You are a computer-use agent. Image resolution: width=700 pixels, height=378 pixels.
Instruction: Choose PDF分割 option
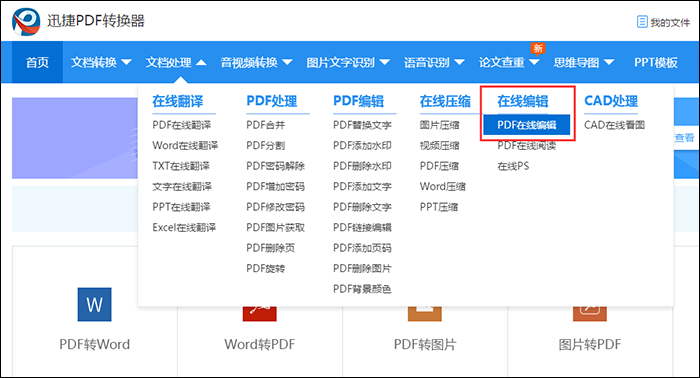coord(265,145)
